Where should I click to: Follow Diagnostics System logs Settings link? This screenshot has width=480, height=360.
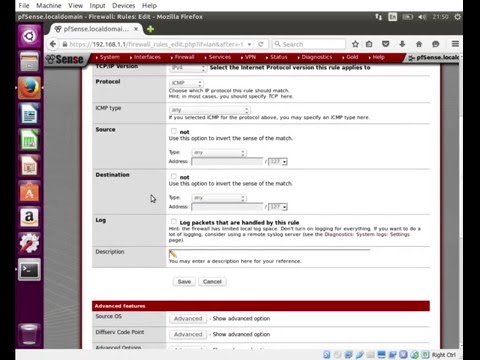[367, 234]
